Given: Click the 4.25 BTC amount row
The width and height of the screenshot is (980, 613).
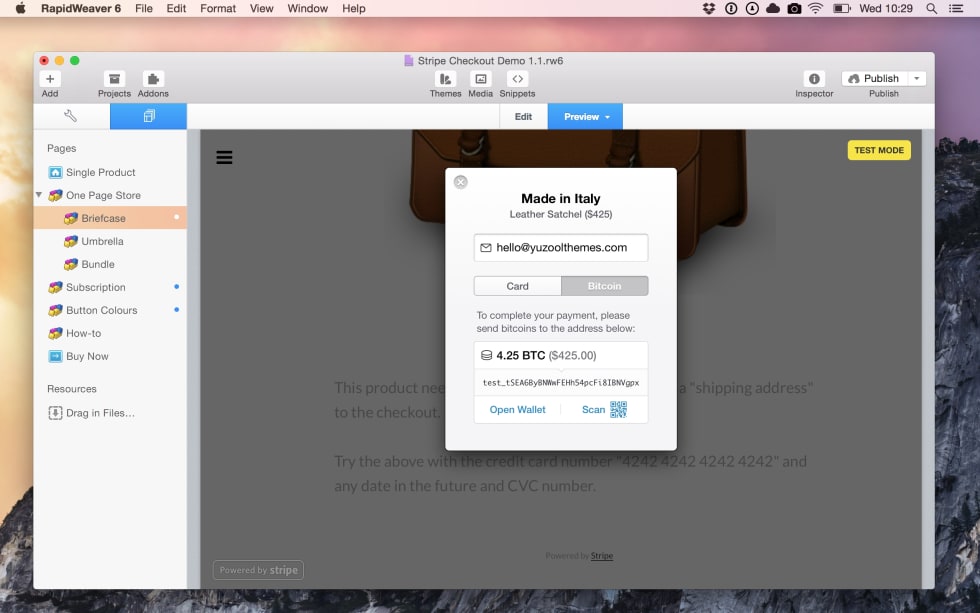Looking at the screenshot, I should pyautogui.click(x=561, y=356).
